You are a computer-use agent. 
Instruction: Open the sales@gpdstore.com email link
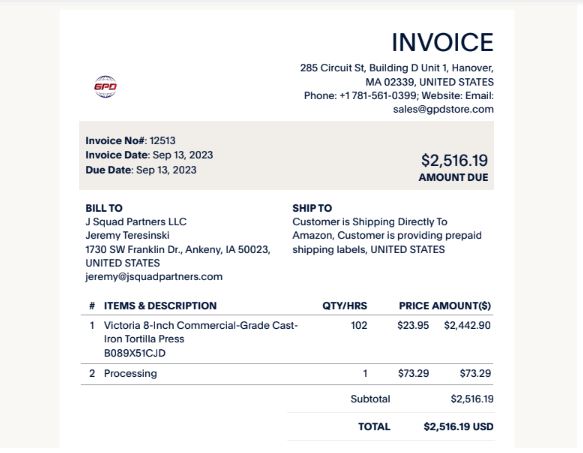click(x=443, y=109)
